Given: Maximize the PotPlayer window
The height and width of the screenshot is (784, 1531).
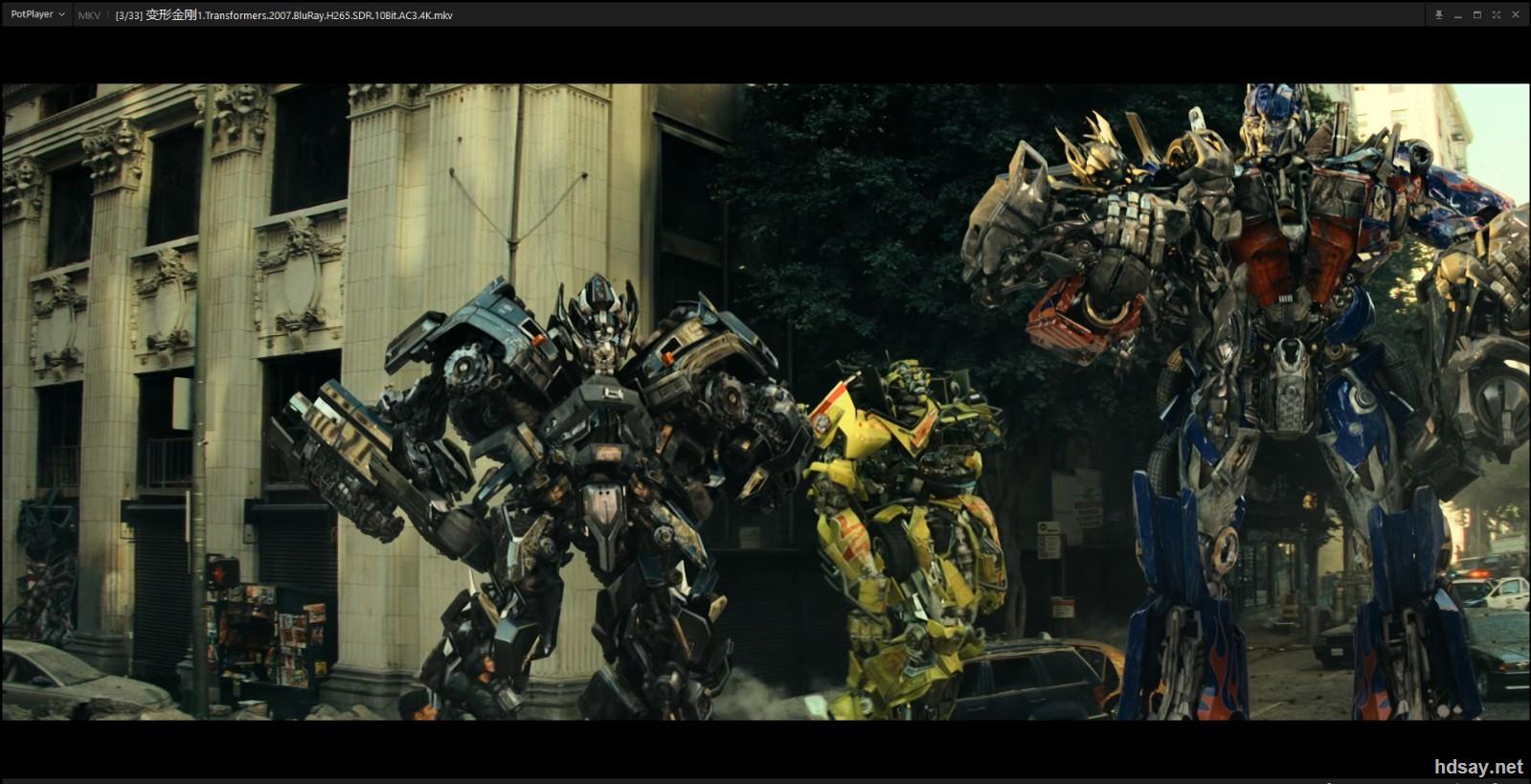Looking at the screenshot, I should [x=1476, y=15].
